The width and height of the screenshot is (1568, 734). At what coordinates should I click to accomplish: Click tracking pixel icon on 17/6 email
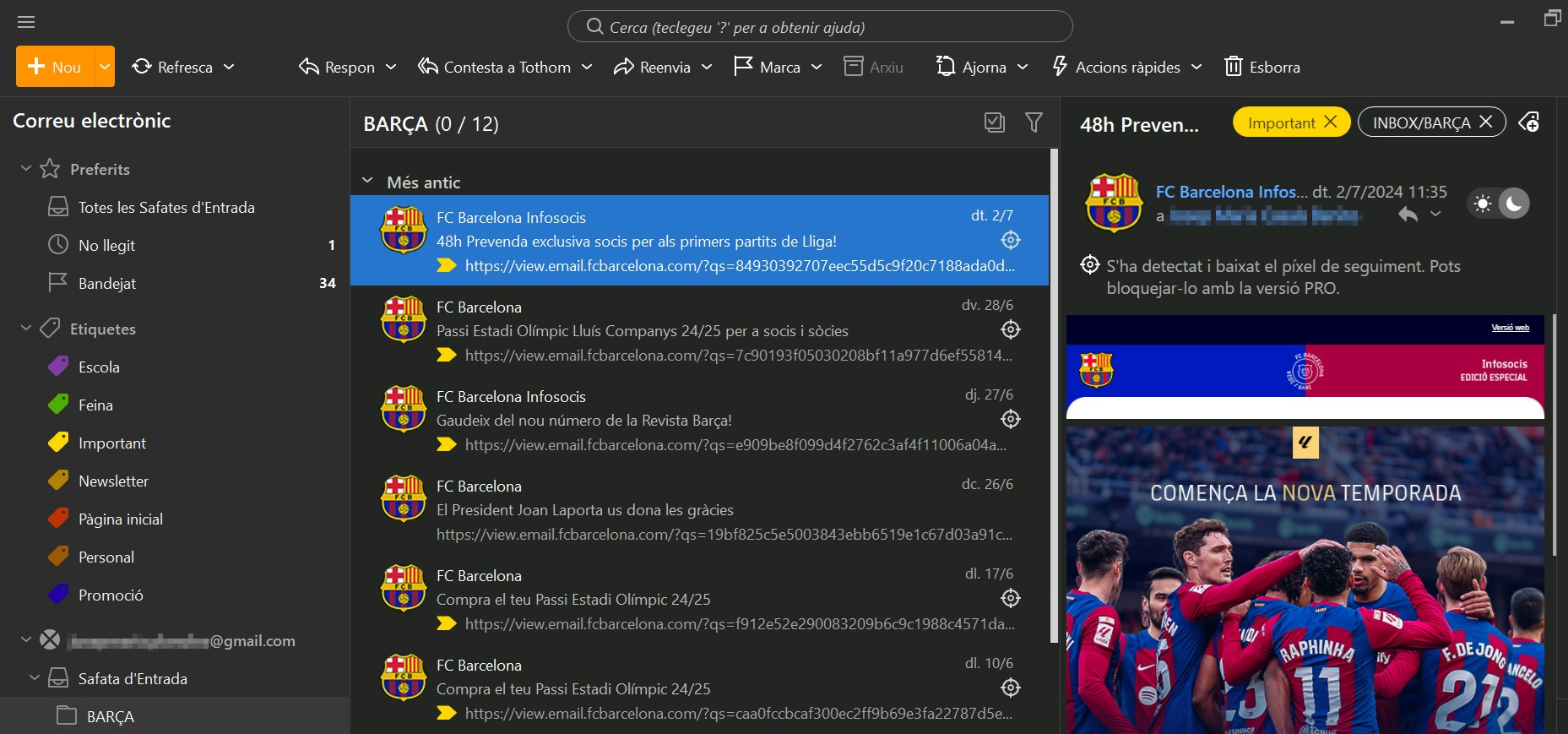(1011, 599)
